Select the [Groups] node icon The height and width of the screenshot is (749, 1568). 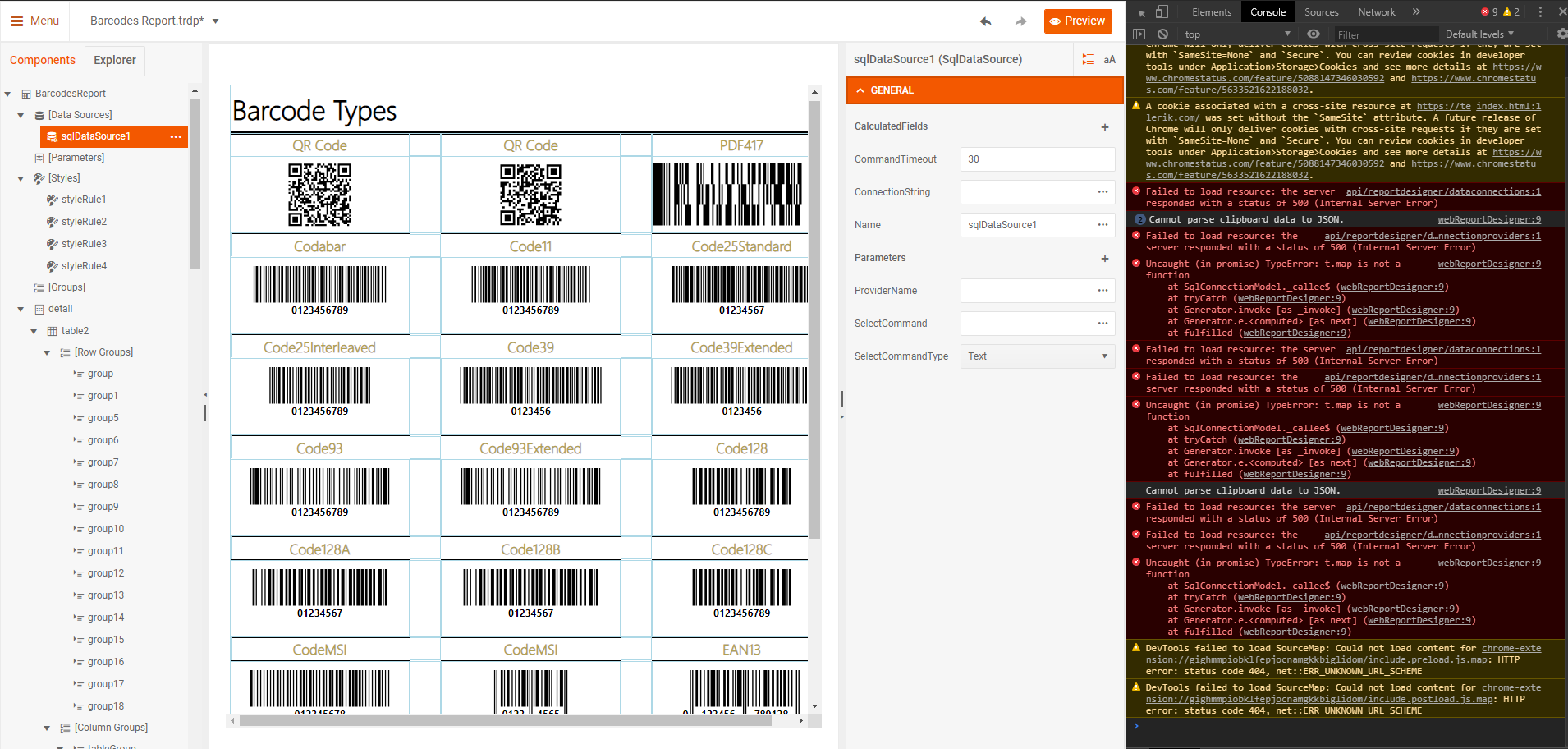[39, 287]
